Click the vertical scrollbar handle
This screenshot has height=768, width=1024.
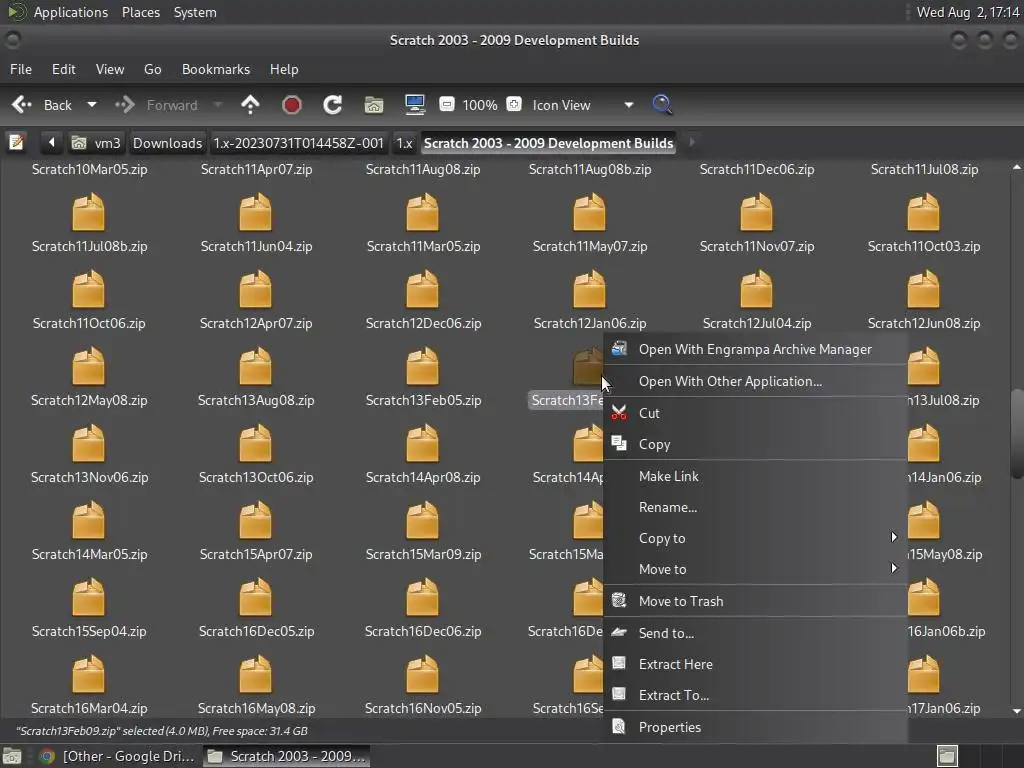coord(1016,434)
